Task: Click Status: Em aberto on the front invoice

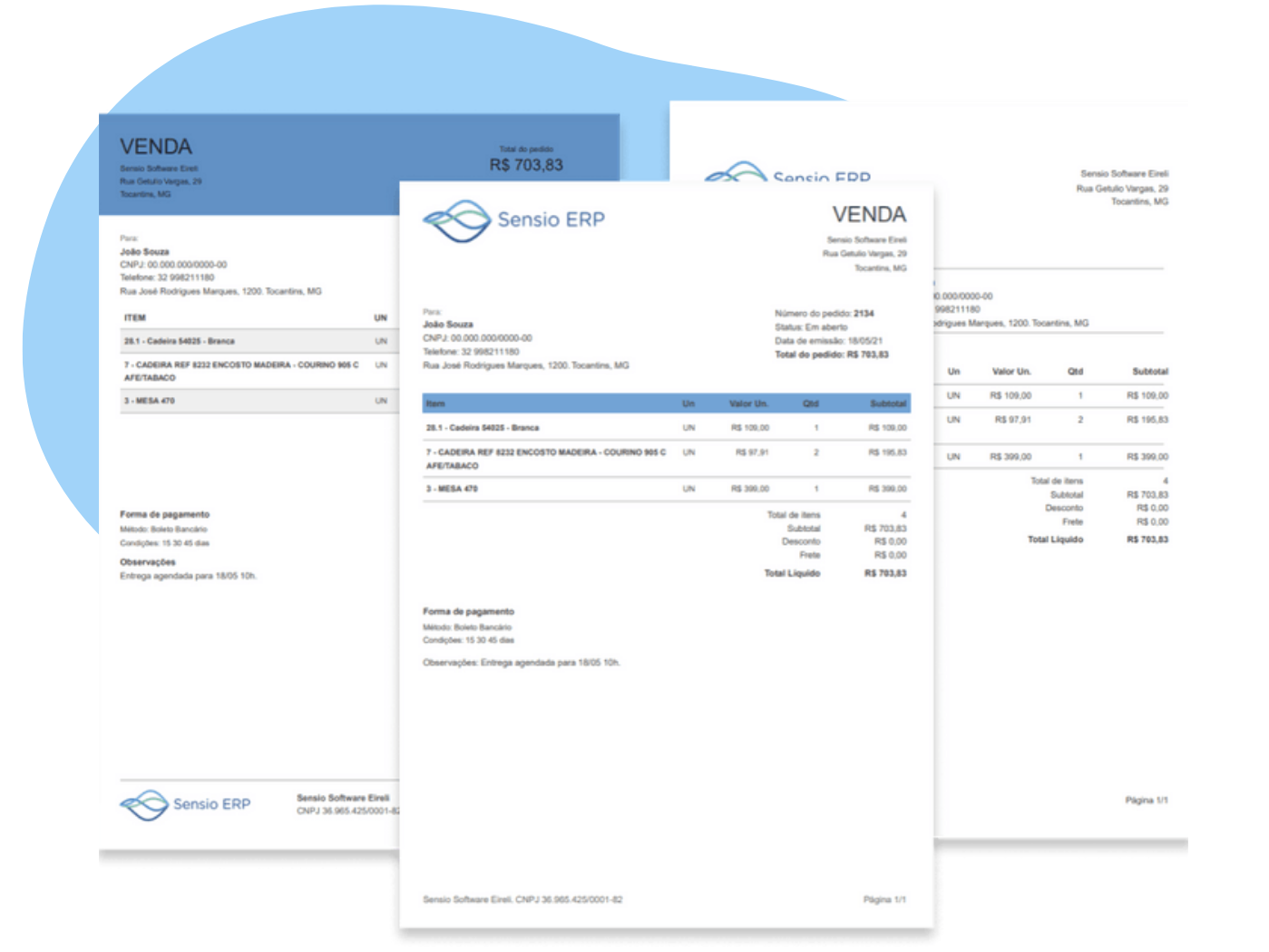Action: coord(811,327)
